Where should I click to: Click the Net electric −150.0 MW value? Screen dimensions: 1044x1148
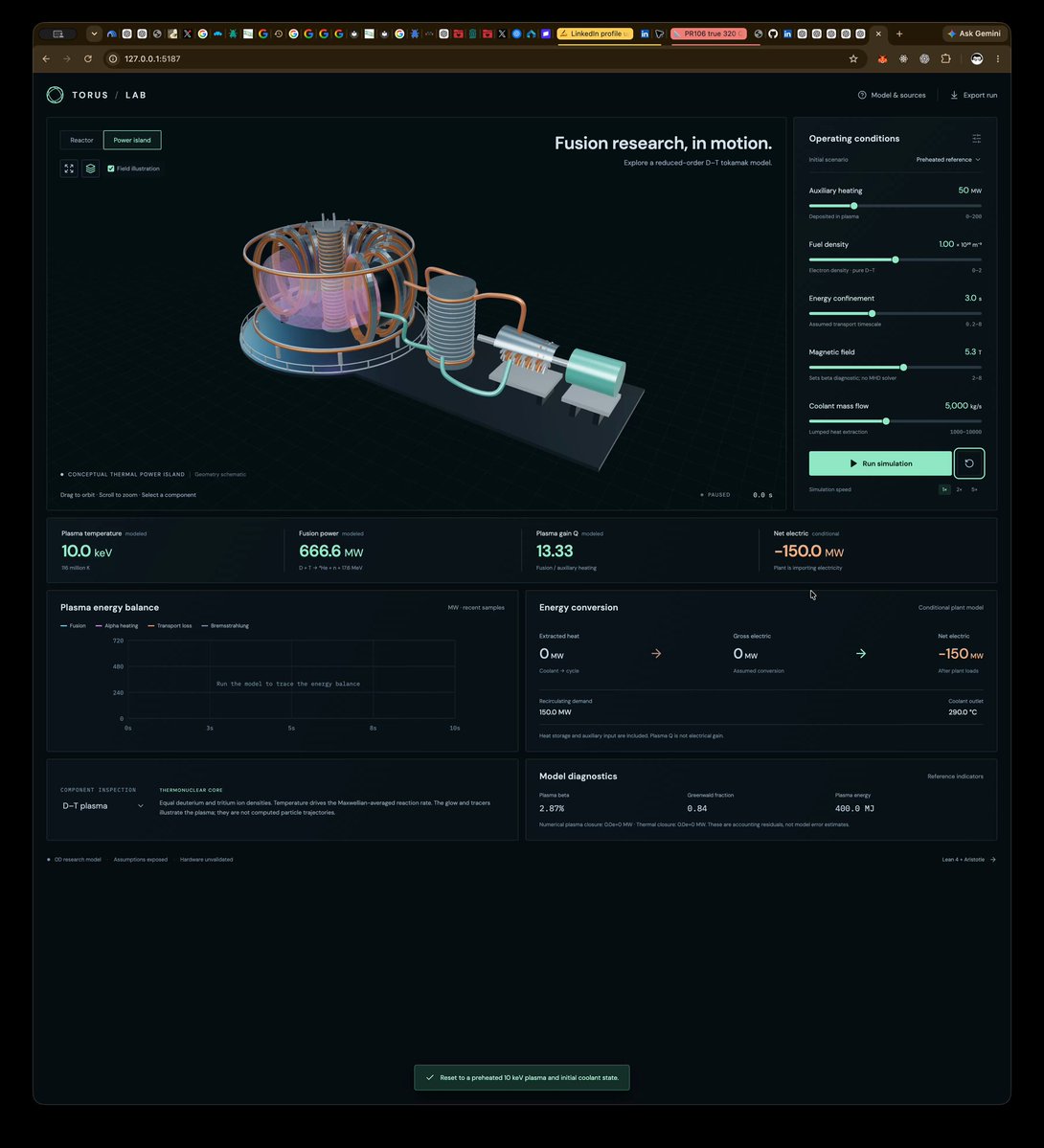click(x=808, y=551)
